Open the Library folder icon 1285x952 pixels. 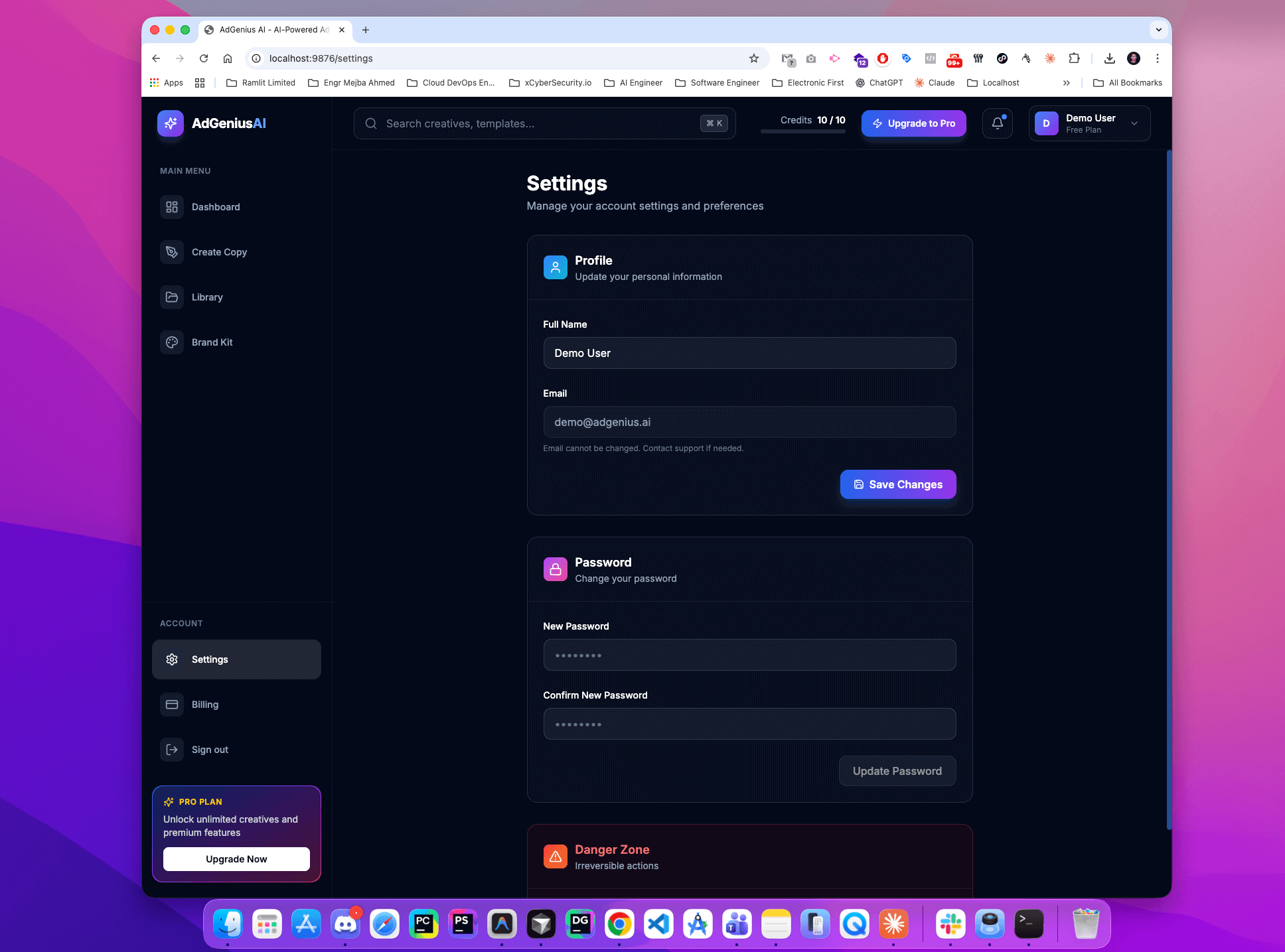coord(171,297)
